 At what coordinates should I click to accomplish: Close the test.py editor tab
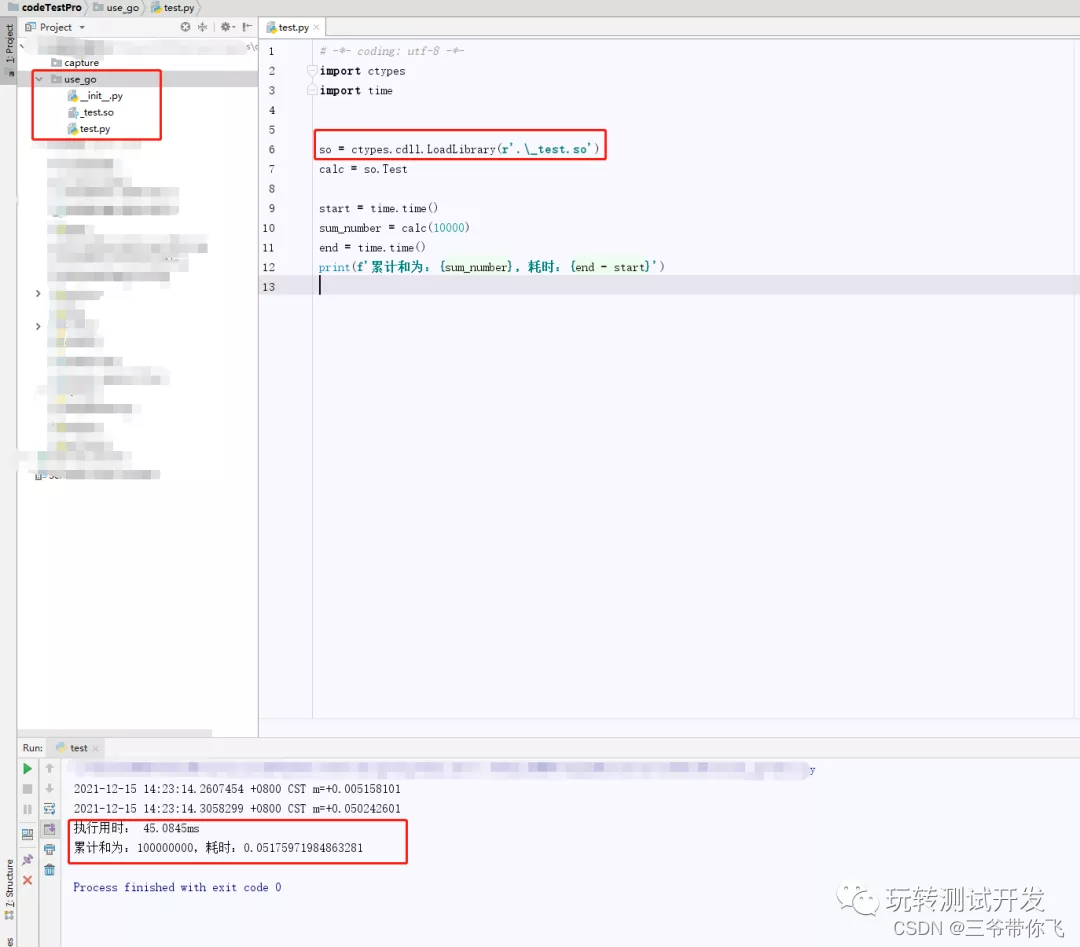317,28
